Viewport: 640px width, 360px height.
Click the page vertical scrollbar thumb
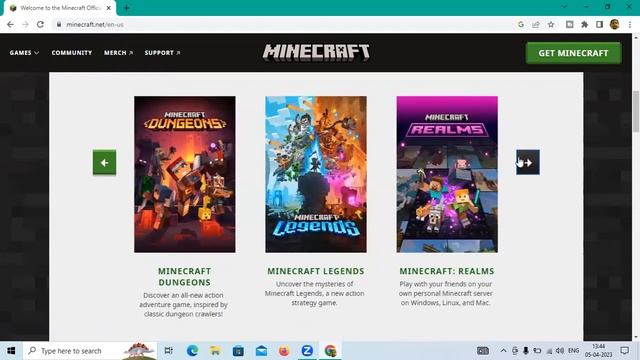636,111
